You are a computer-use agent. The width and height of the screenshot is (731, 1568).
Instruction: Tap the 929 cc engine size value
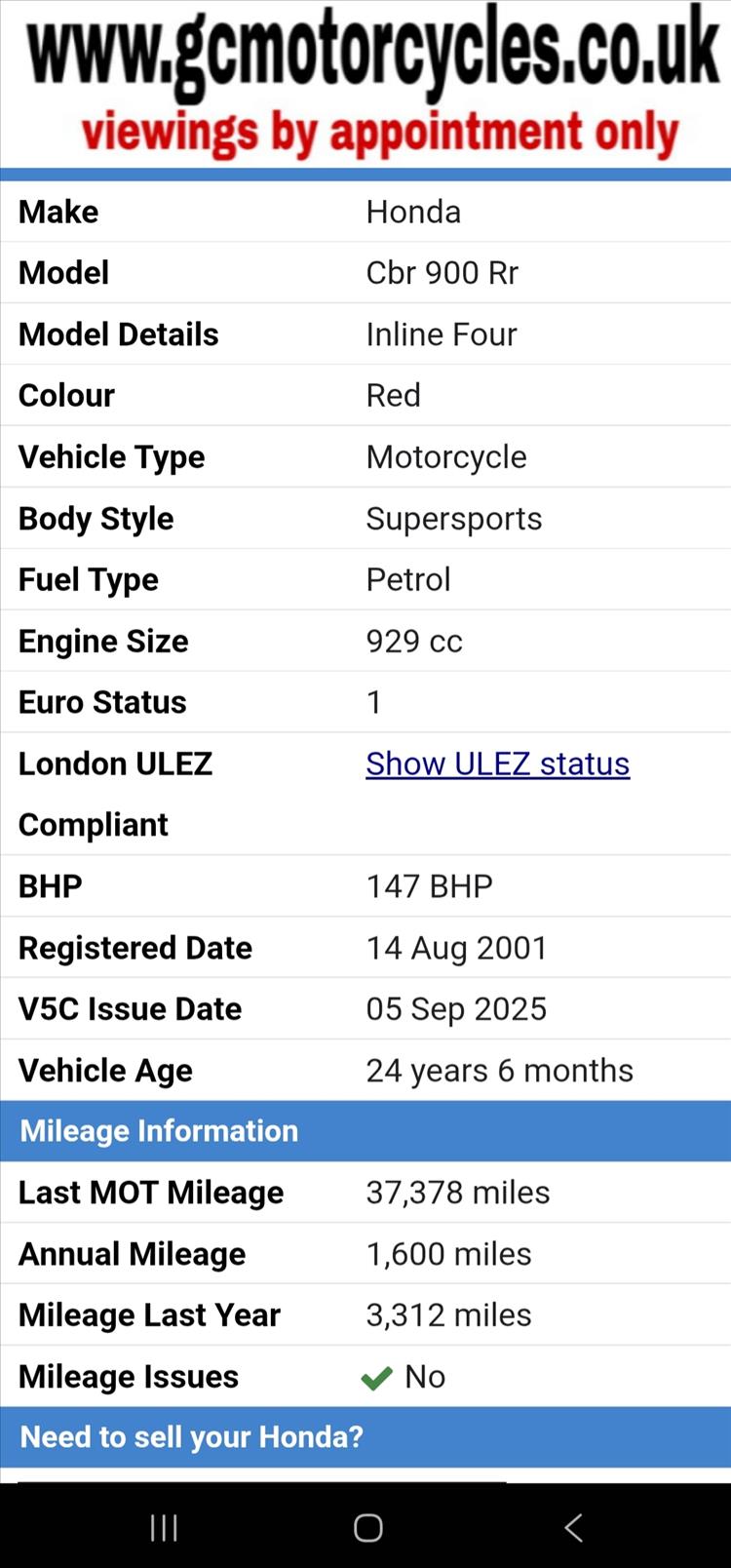coord(414,642)
